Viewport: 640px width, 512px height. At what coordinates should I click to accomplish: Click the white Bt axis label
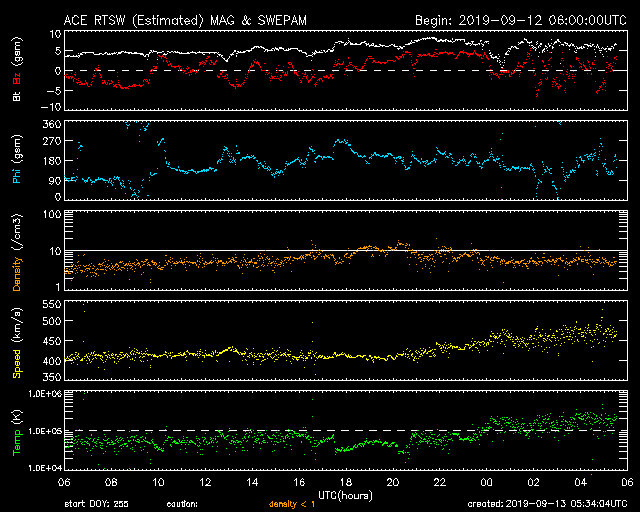pyautogui.click(x=17, y=96)
